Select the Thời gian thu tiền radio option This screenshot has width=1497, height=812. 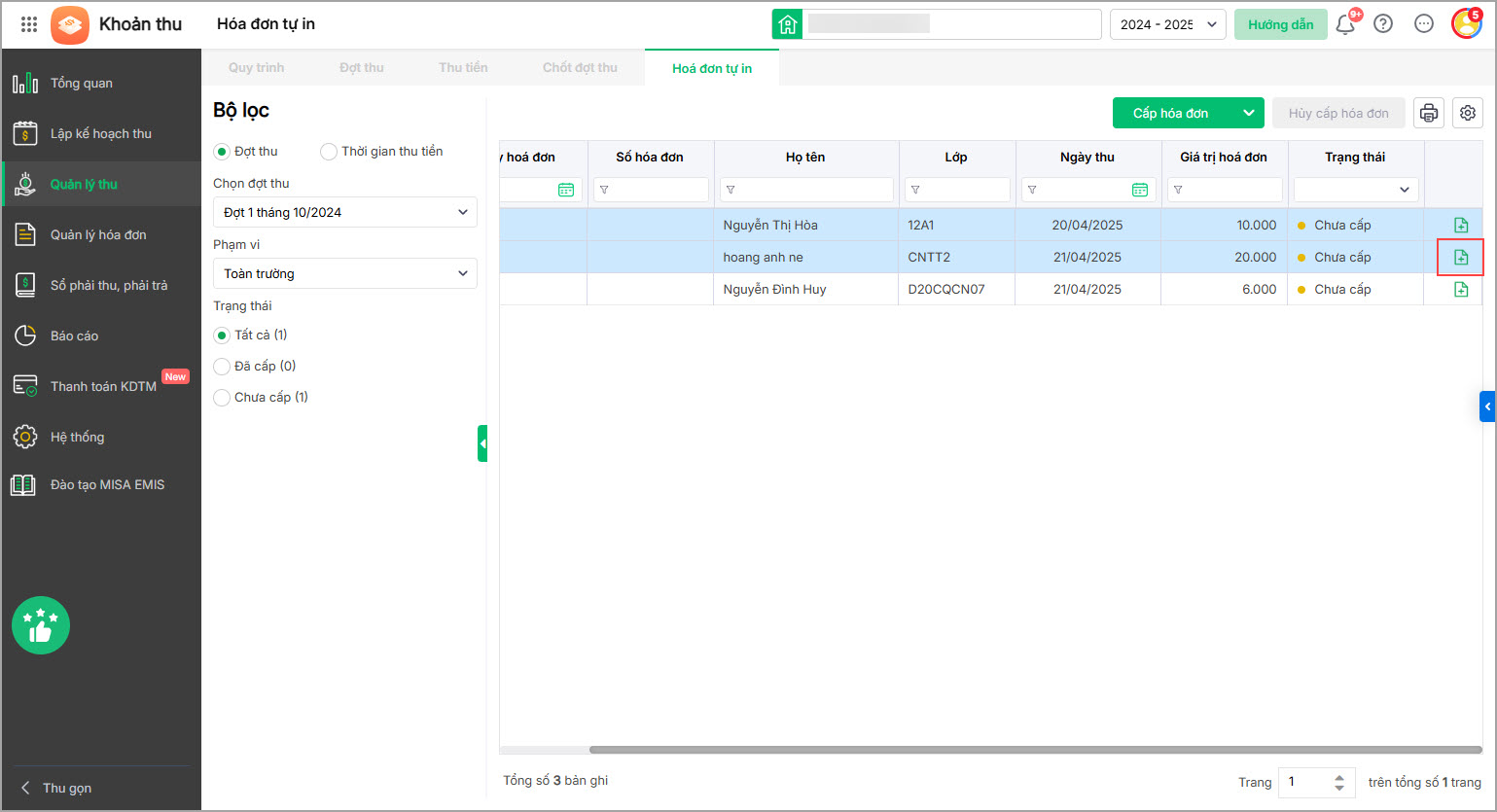click(x=329, y=151)
